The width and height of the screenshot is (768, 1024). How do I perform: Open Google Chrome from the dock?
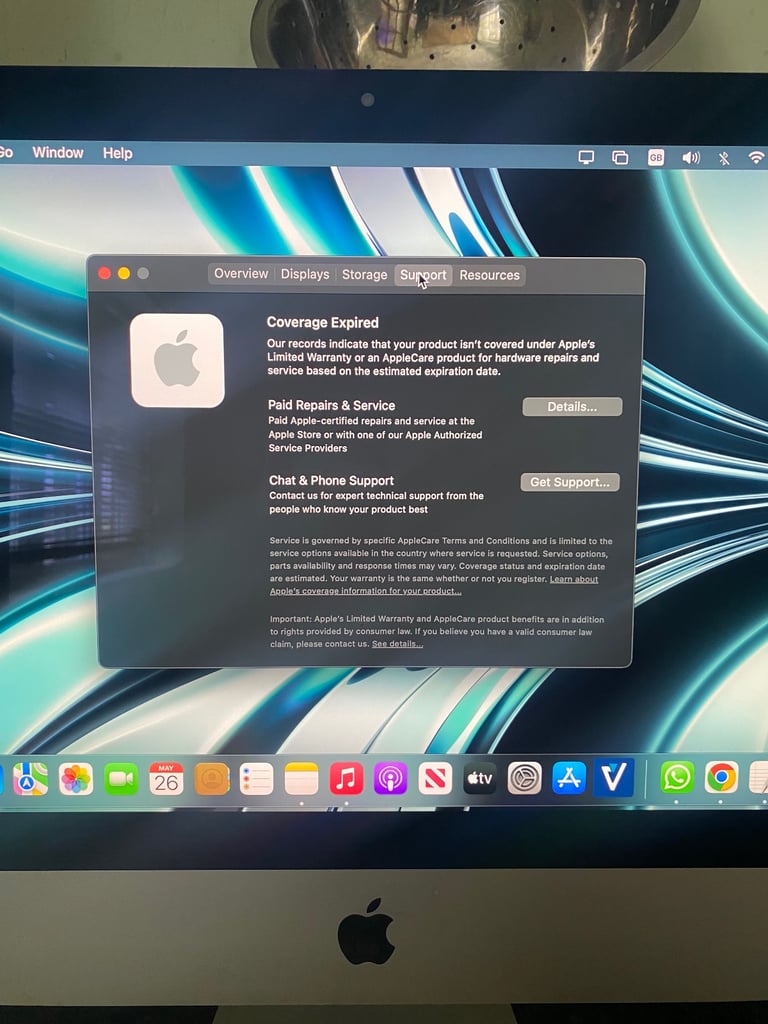[x=722, y=777]
